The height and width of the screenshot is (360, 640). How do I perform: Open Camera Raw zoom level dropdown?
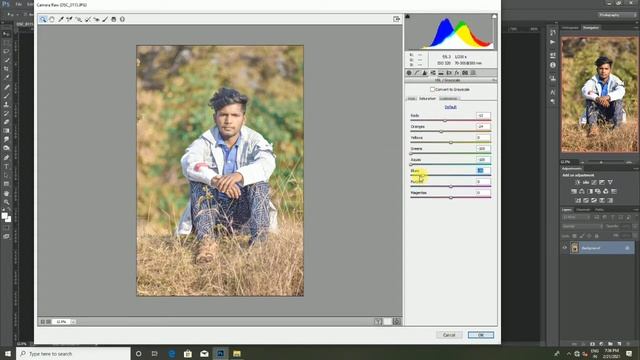point(73,322)
